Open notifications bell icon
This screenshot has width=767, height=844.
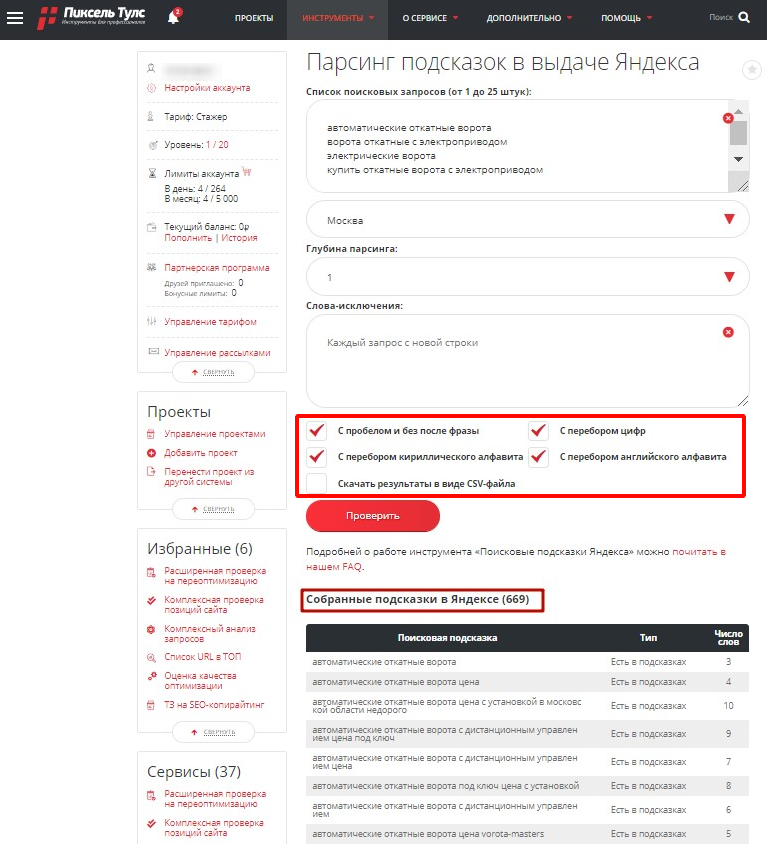(x=173, y=17)
